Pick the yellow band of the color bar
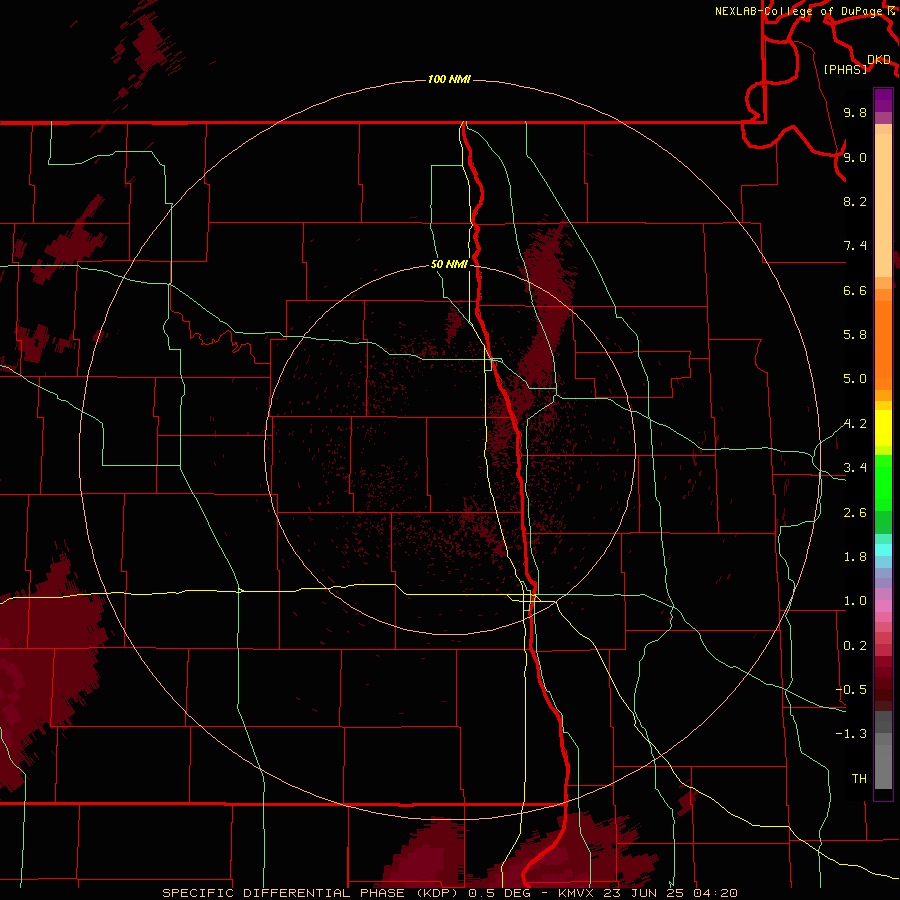 coord(883,428)
